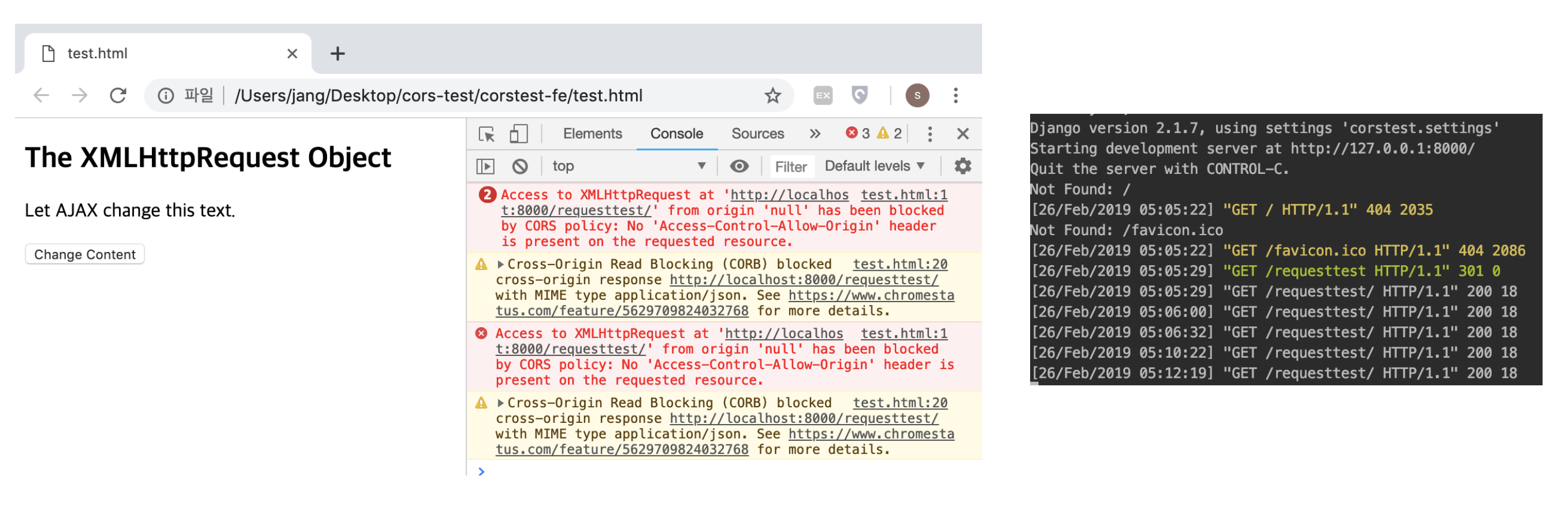Viewport: 1568px width, 513px height.
Task: Click the terminal line "Not Found: /favicon.ico"
Action: point(1126,231)
